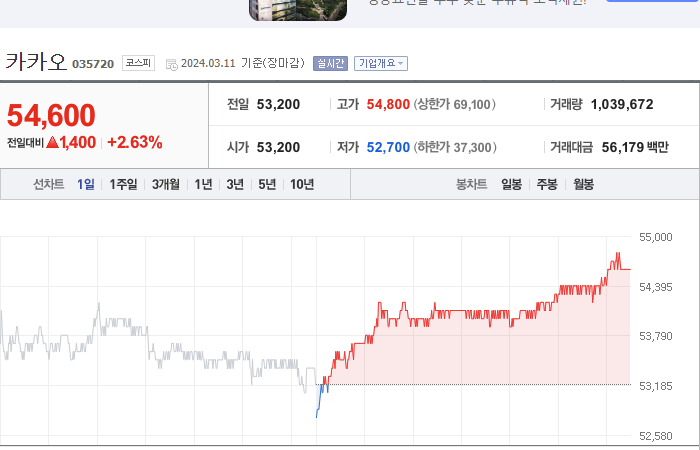Click the ad thumbnail image at top
The width and height of the screenshot is (700, 450).
(x=298, y=10)
